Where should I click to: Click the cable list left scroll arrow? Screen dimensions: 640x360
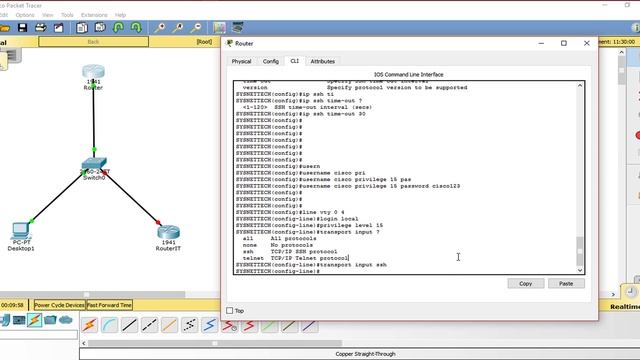[84, 343]
